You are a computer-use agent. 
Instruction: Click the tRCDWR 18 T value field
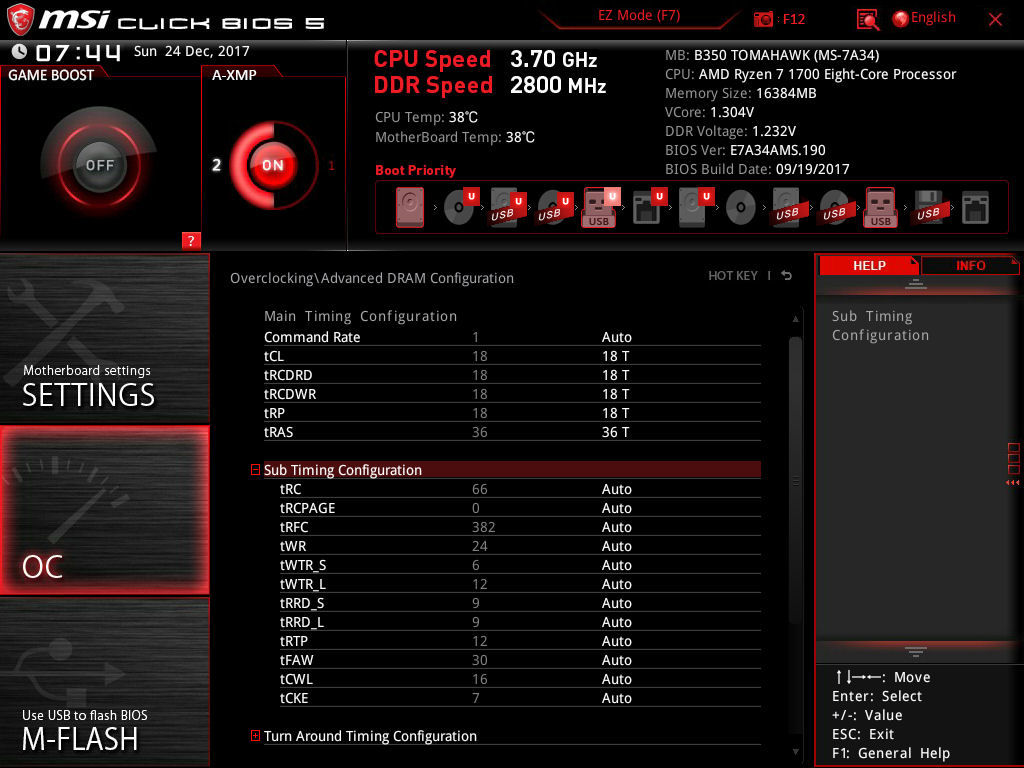pyautogui.click(x=615, y=394)
